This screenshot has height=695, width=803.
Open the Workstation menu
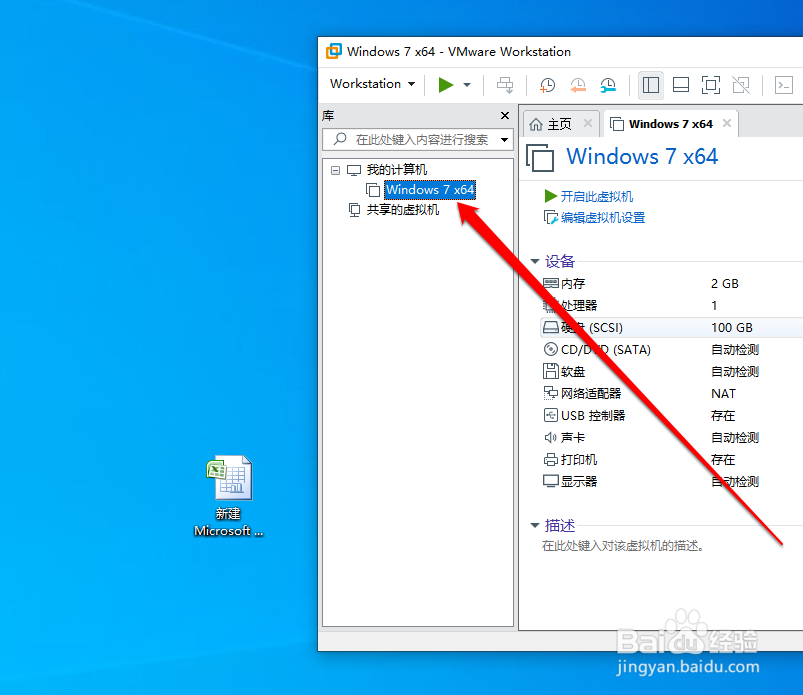click(x=372, y=84)
